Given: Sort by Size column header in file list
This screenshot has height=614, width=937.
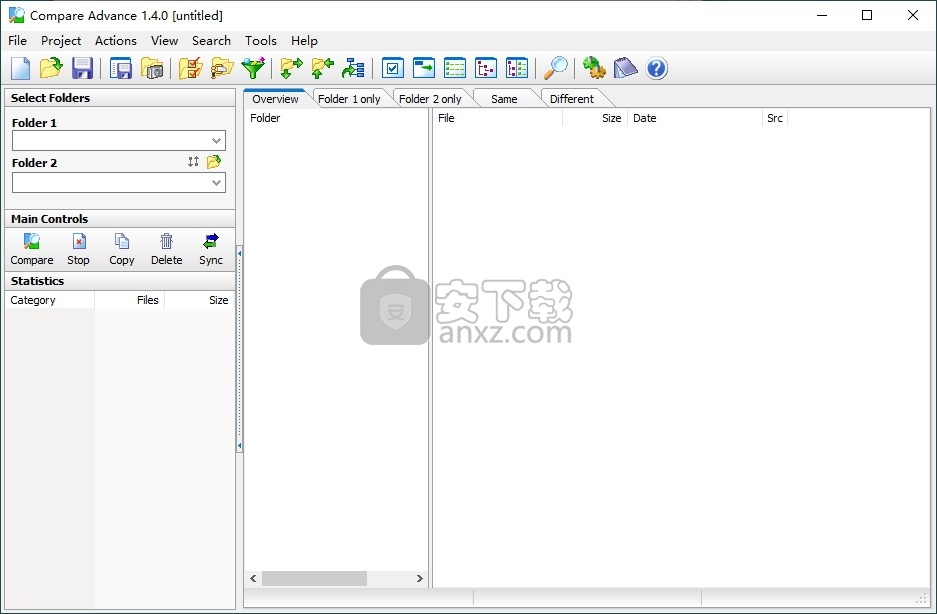Looking at the screenshot, I should (595, 118).
